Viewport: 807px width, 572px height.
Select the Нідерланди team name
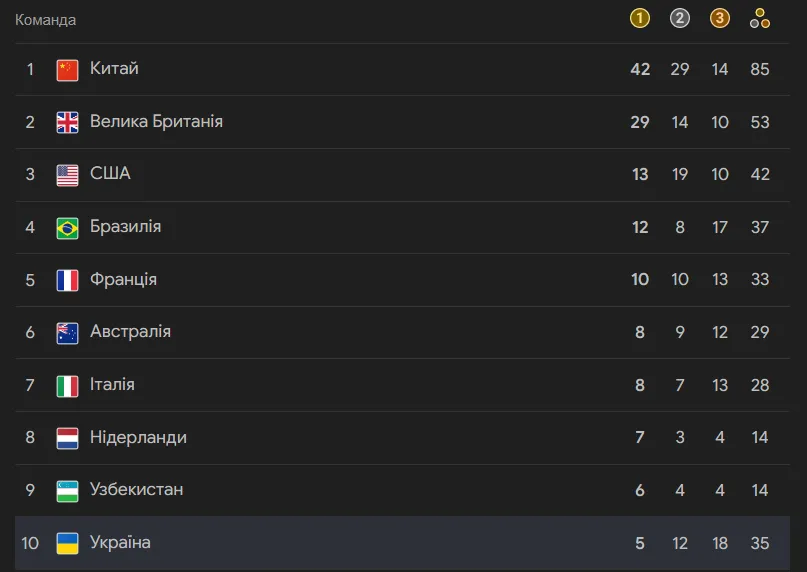(138, 437)
